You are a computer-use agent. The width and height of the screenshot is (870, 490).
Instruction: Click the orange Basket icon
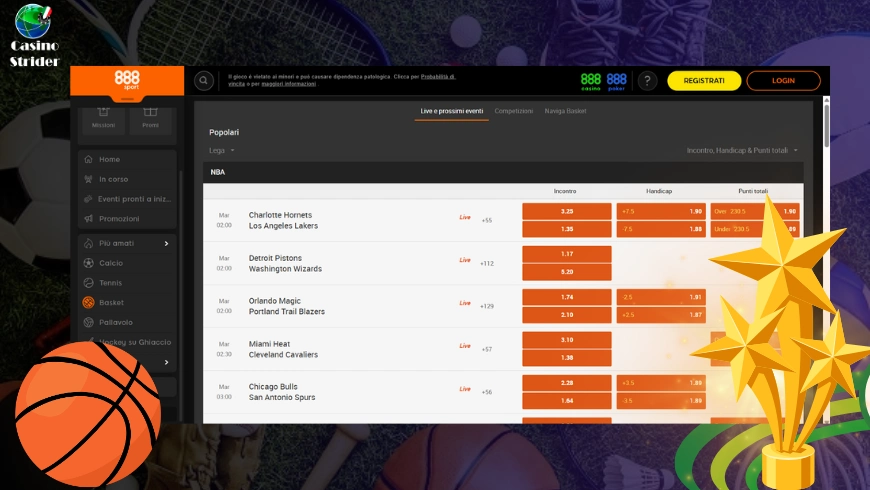[88, 302]
